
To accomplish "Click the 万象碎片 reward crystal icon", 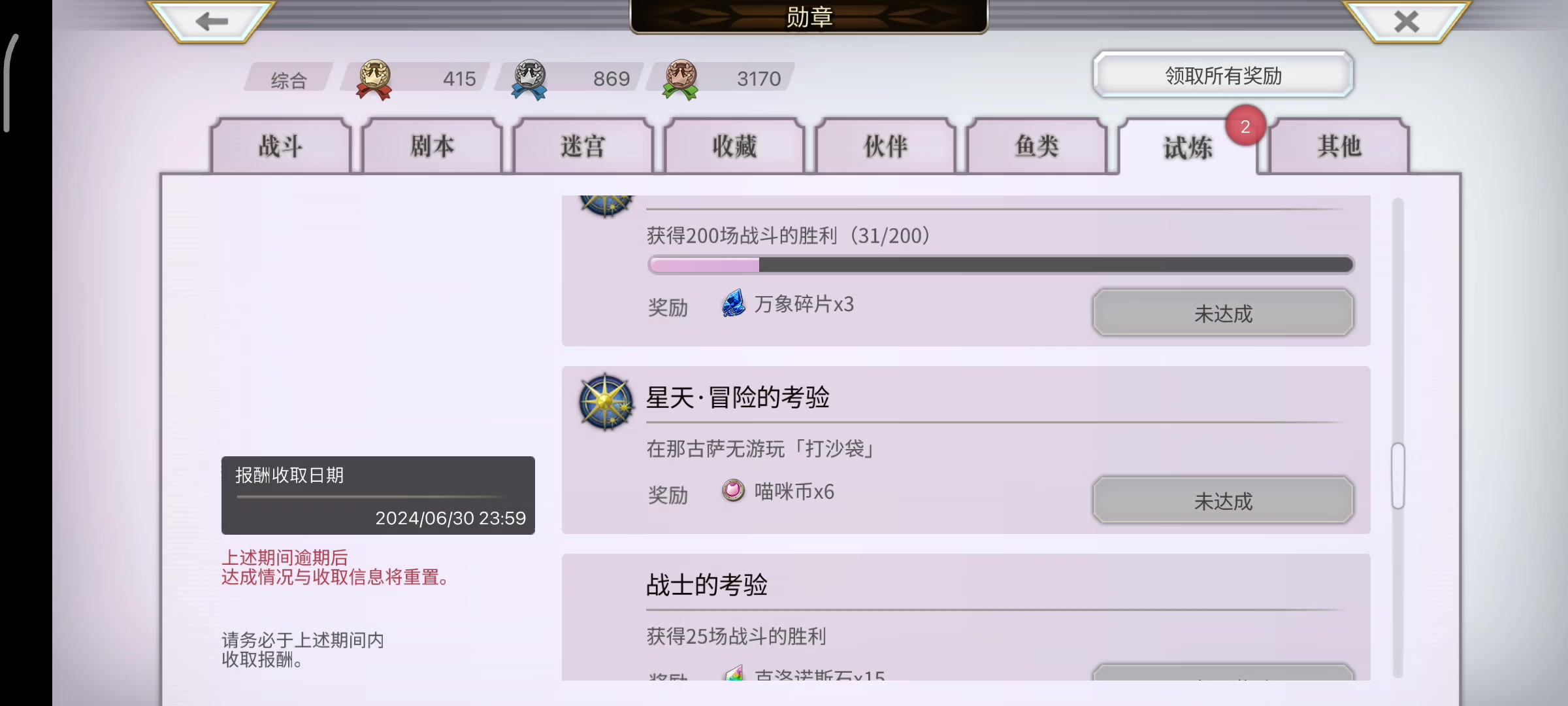I will click(733, 303).
